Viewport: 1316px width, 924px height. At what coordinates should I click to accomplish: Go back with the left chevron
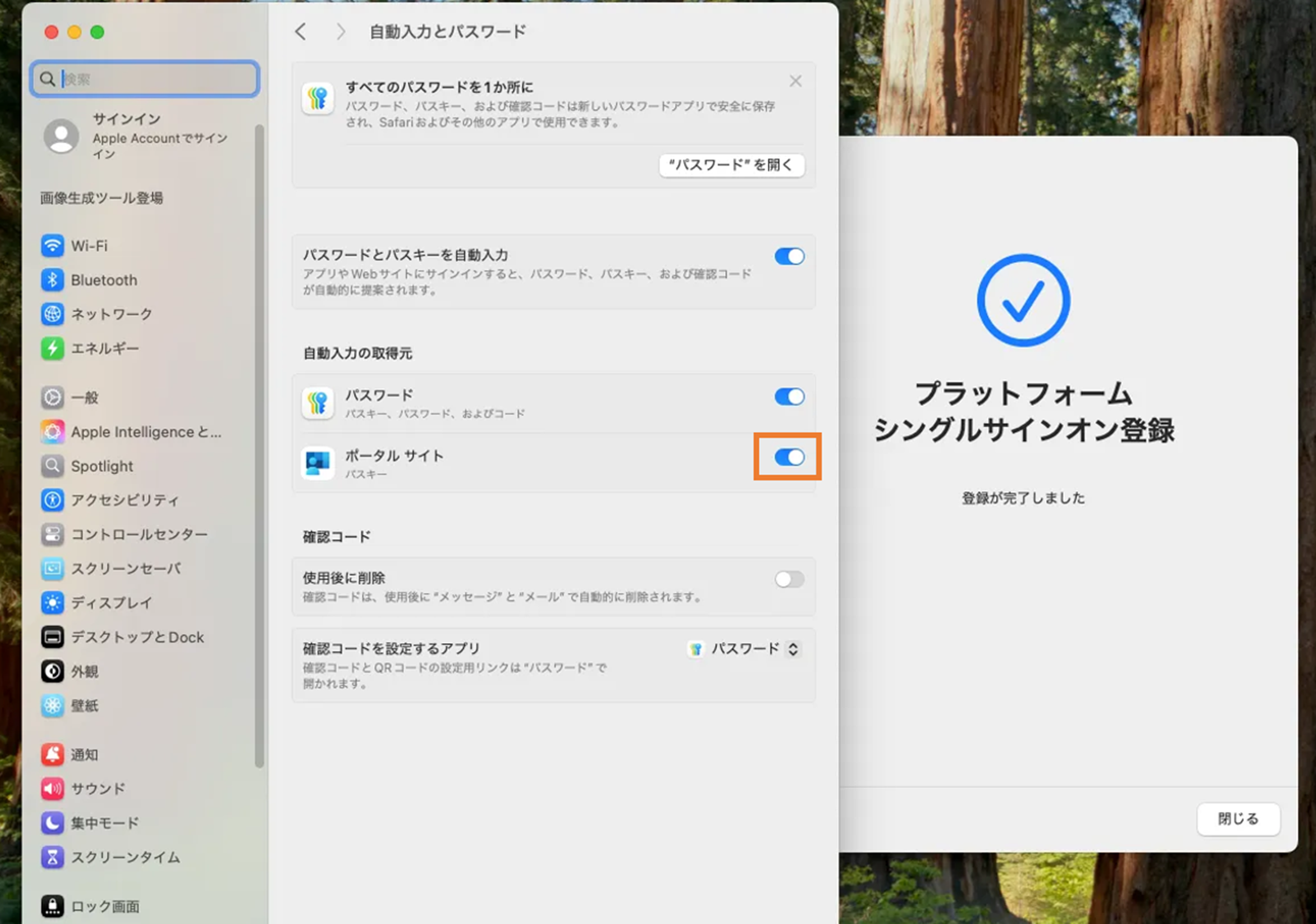click(x=300, y=32)
